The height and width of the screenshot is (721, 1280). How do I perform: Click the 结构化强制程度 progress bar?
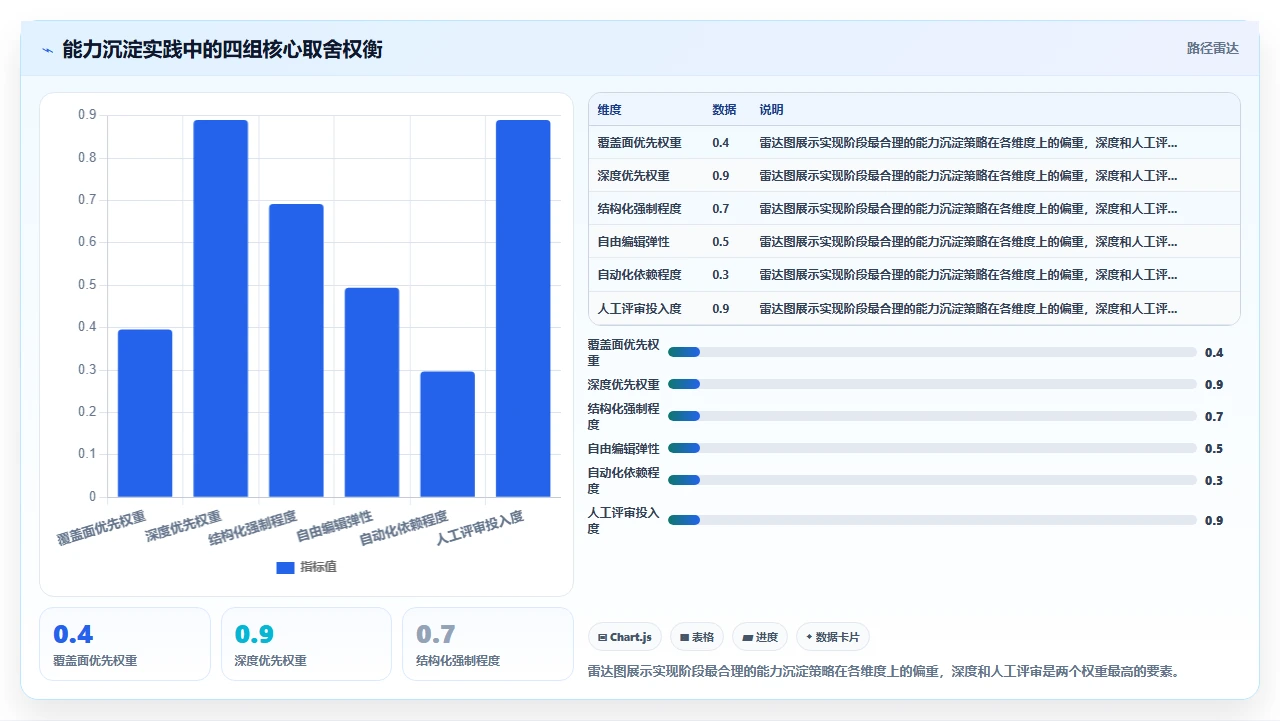pyautogui.click(x=932, y=416)
